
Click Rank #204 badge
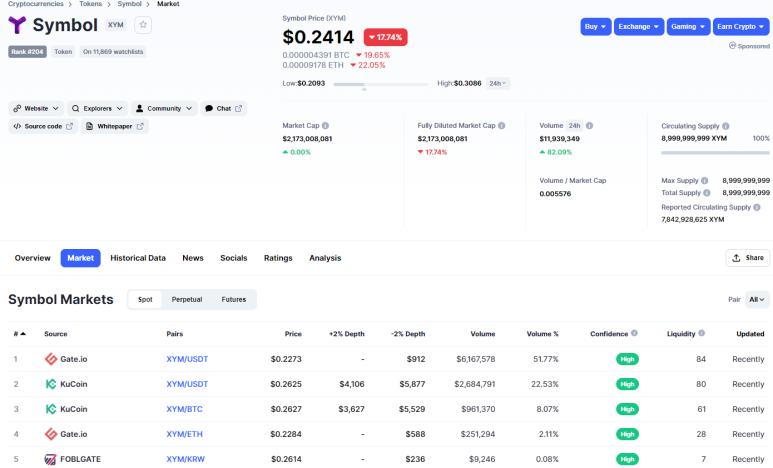point(27,52)
